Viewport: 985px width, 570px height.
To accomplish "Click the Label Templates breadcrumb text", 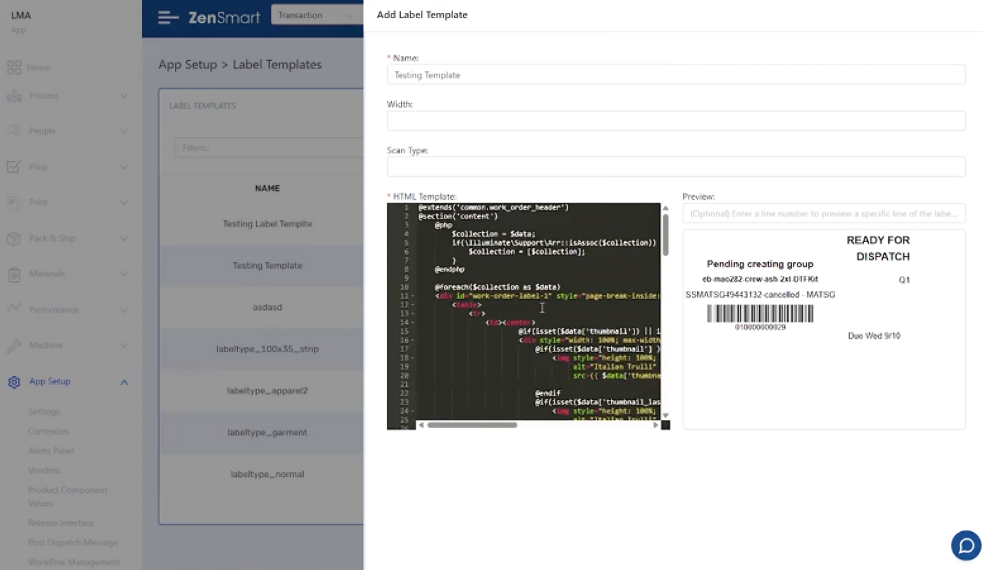I will coord(277,64).
